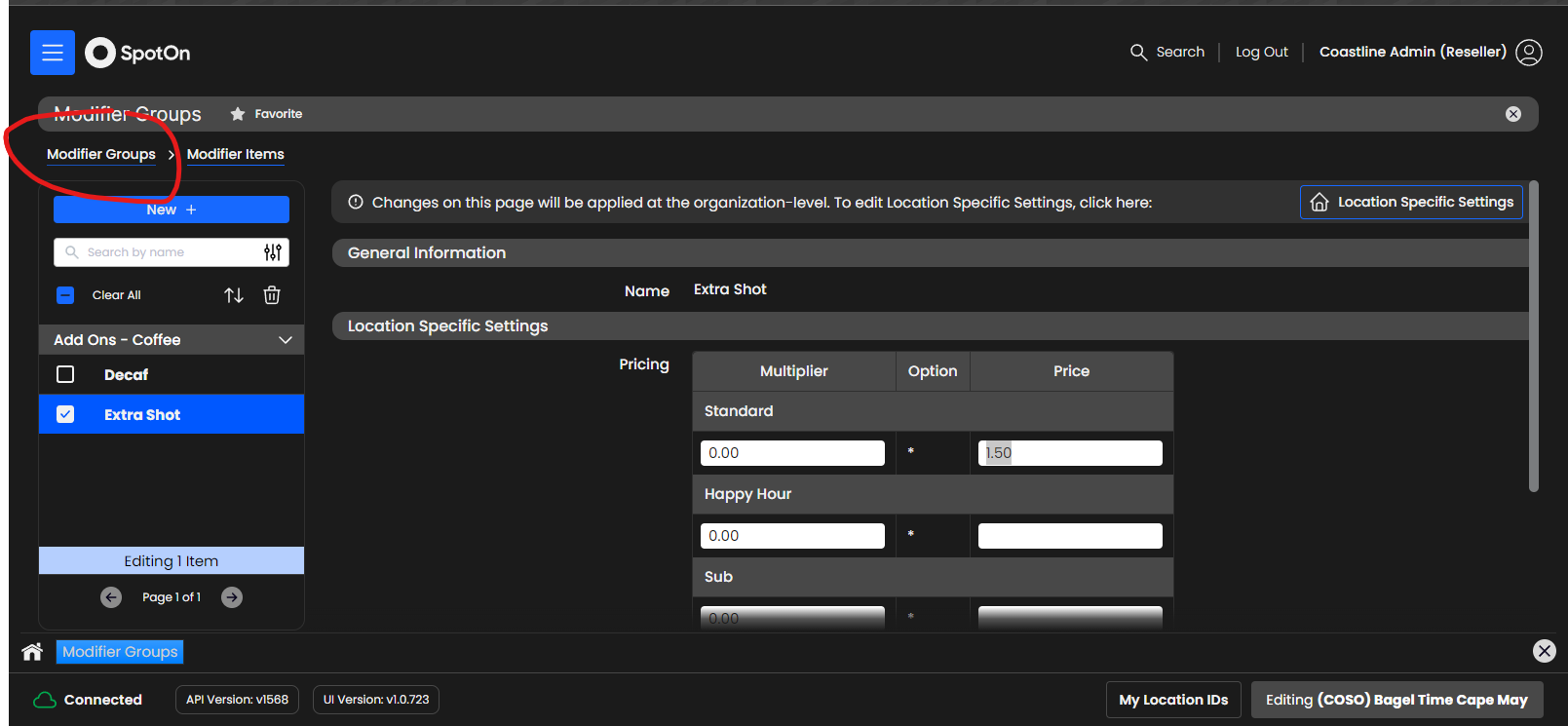Click the trash delete icon

pyautogui.click(x=272, y=295)
